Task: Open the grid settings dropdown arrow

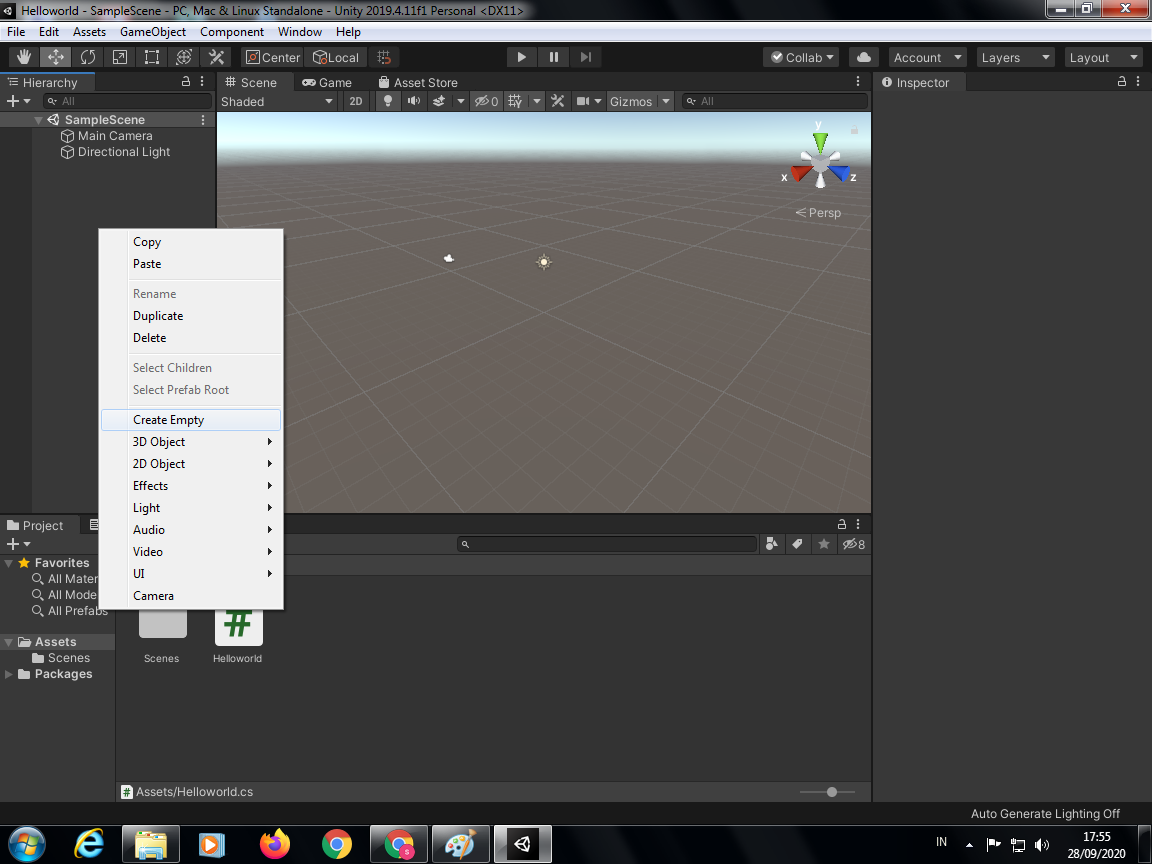Action: 537,101
